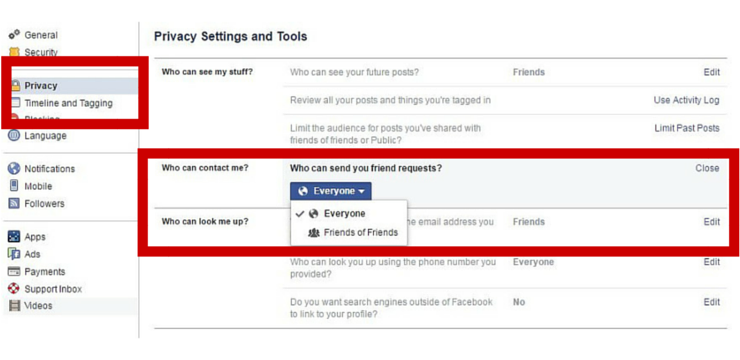This screenshot has height=360, width=740.
Task: Edit who can see future posts
Action: pyautogui.click(x=712, y=72)
